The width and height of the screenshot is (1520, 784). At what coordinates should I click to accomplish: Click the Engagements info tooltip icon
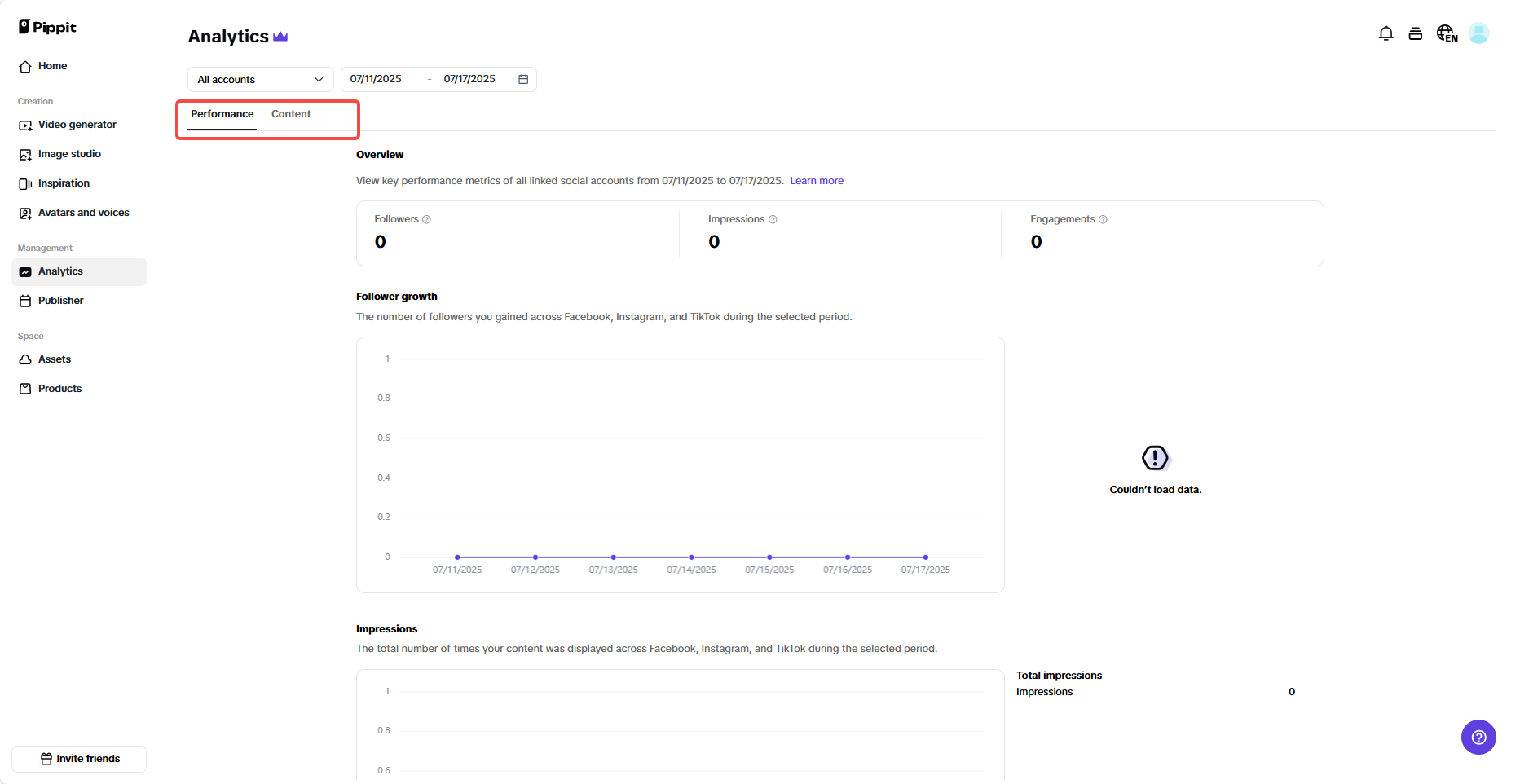[x=1103, y=219]
